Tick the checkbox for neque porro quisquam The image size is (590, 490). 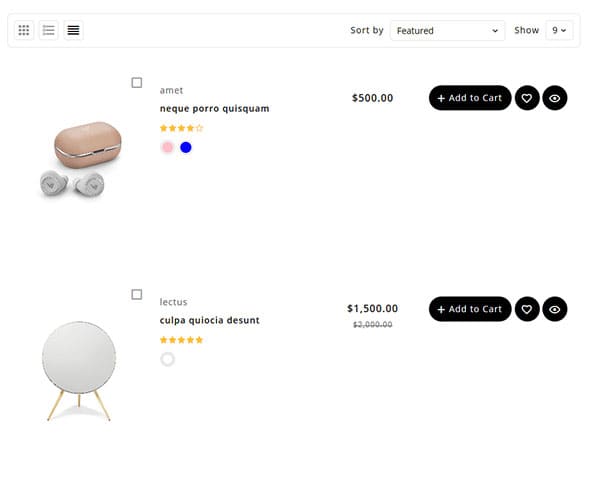137,82
